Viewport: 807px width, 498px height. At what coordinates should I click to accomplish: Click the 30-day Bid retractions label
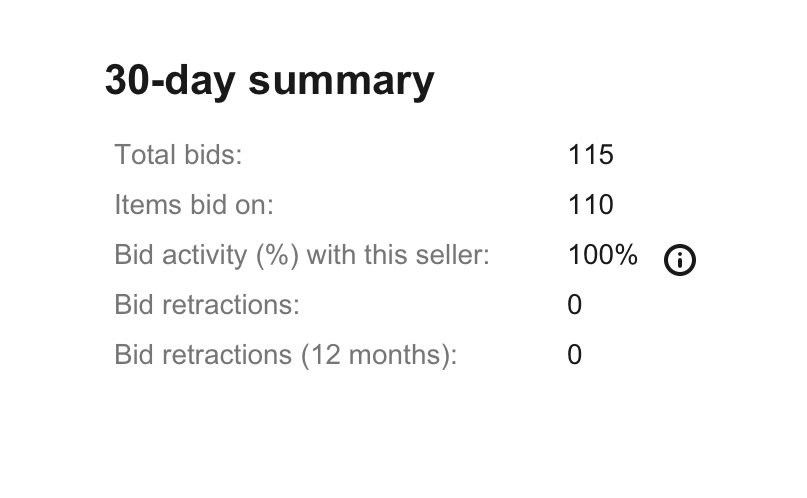[x=207, y=304]
